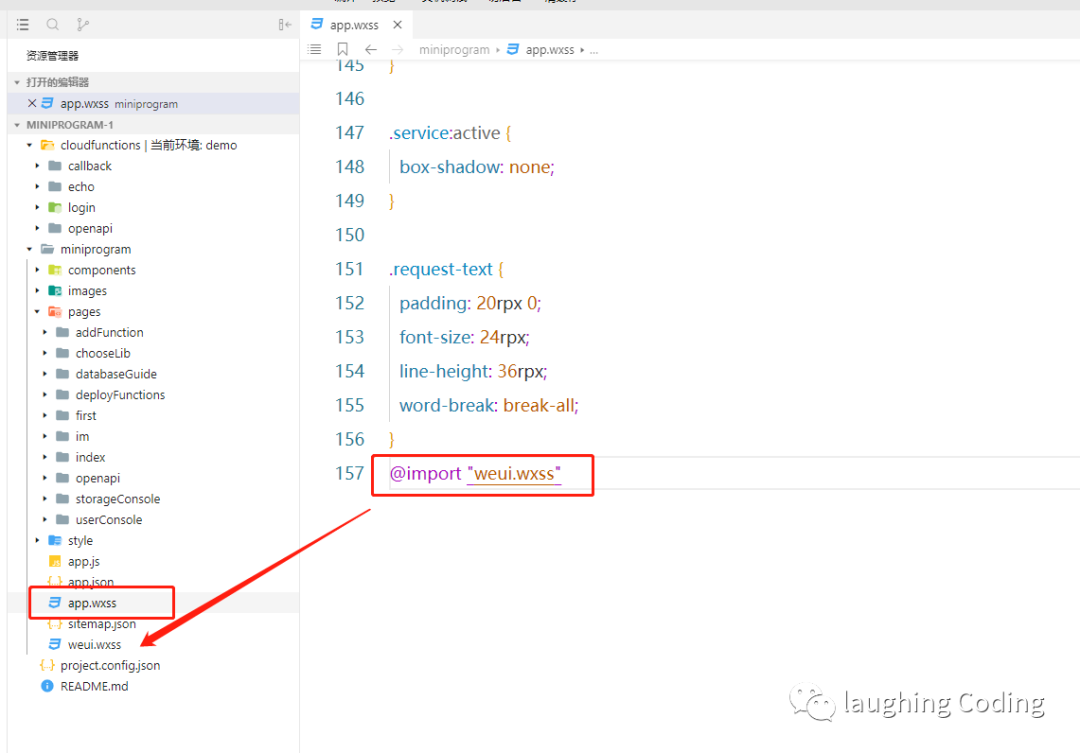The height and width of the screenshot is (753, 1080).
Task: Expand the style folder
Action: (x=37, y=540)
